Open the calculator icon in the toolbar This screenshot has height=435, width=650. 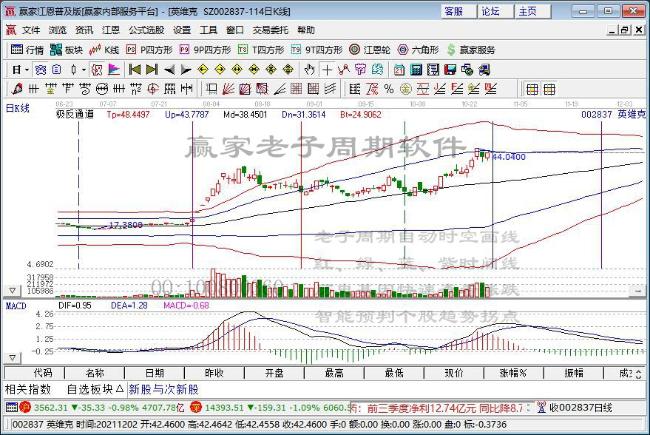pos(416,70)
